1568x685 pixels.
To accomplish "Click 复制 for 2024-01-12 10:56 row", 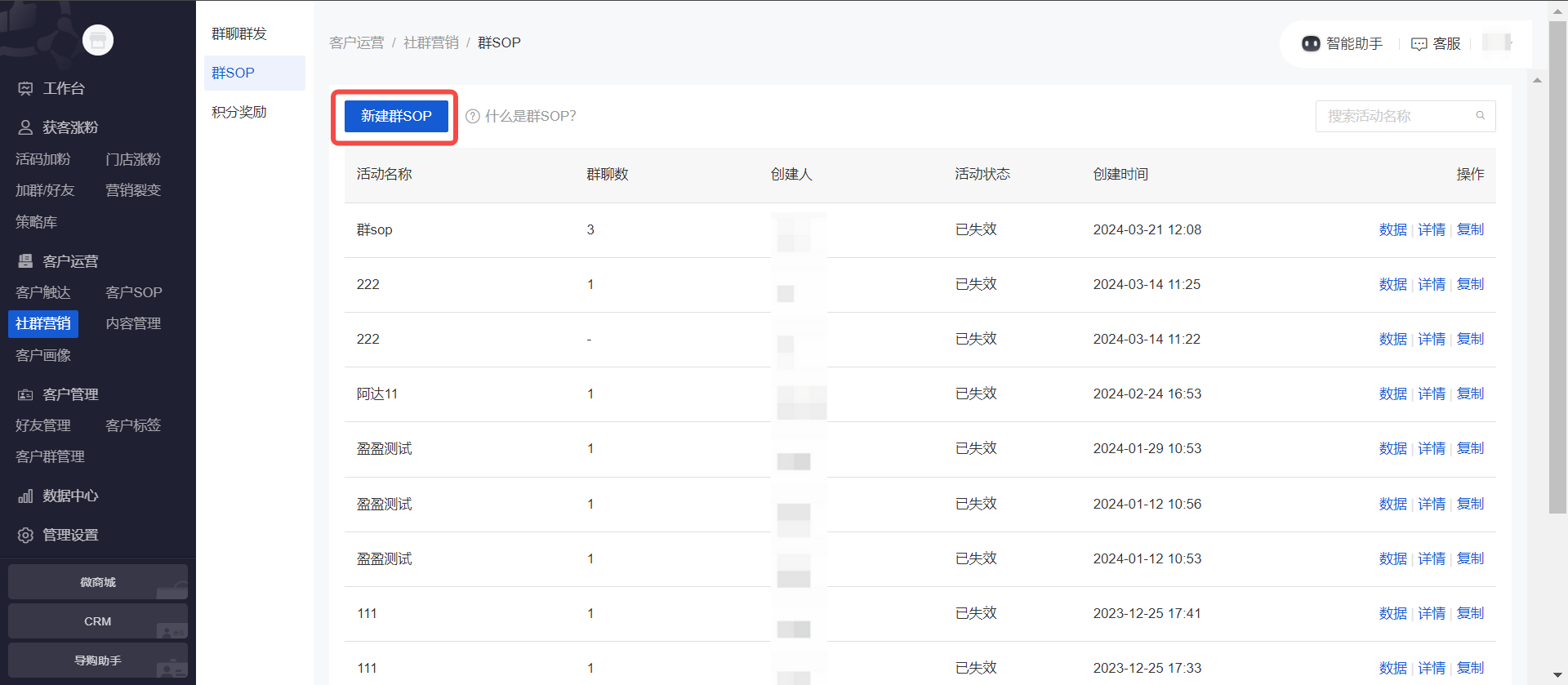I will point(1470,504).
